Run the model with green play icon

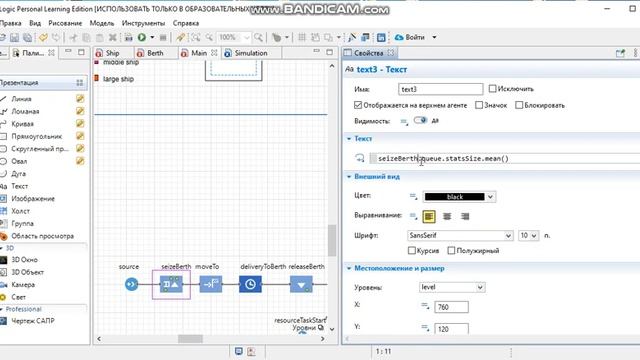(142, 38)
